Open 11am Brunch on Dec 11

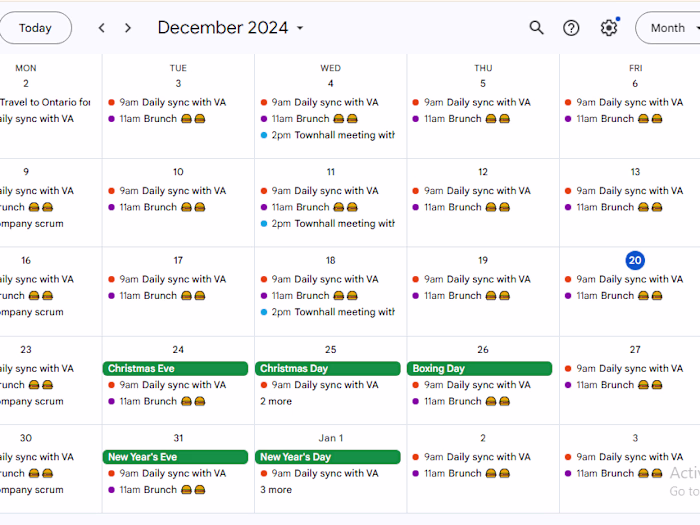[x=309, y=207]
